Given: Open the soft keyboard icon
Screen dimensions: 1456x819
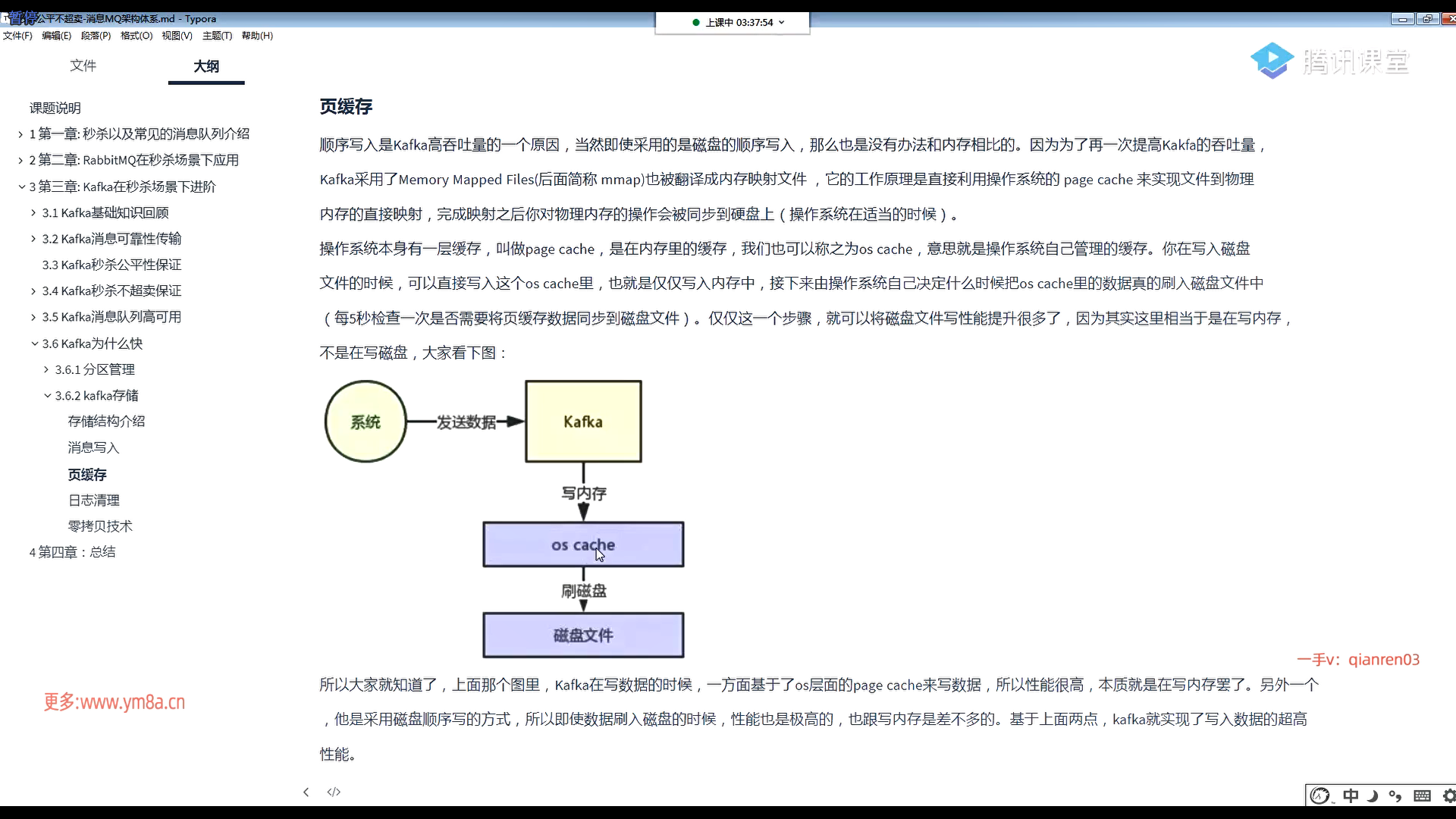Looking at the screenshot, I should [1422, 795].
